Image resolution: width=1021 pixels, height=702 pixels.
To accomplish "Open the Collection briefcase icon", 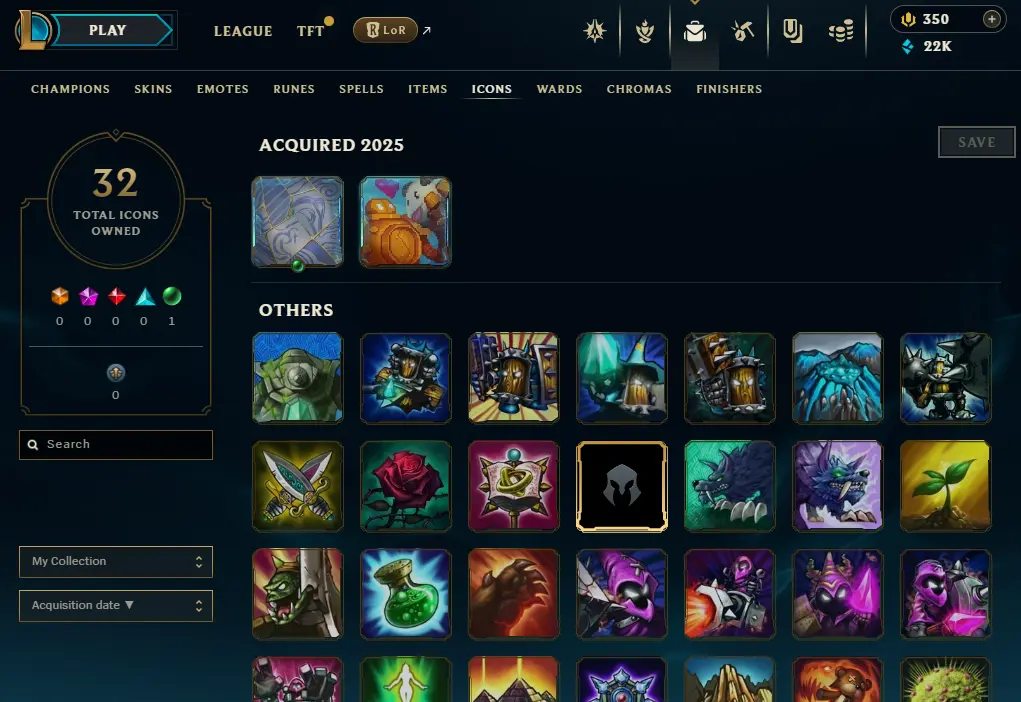I will 695,31.
